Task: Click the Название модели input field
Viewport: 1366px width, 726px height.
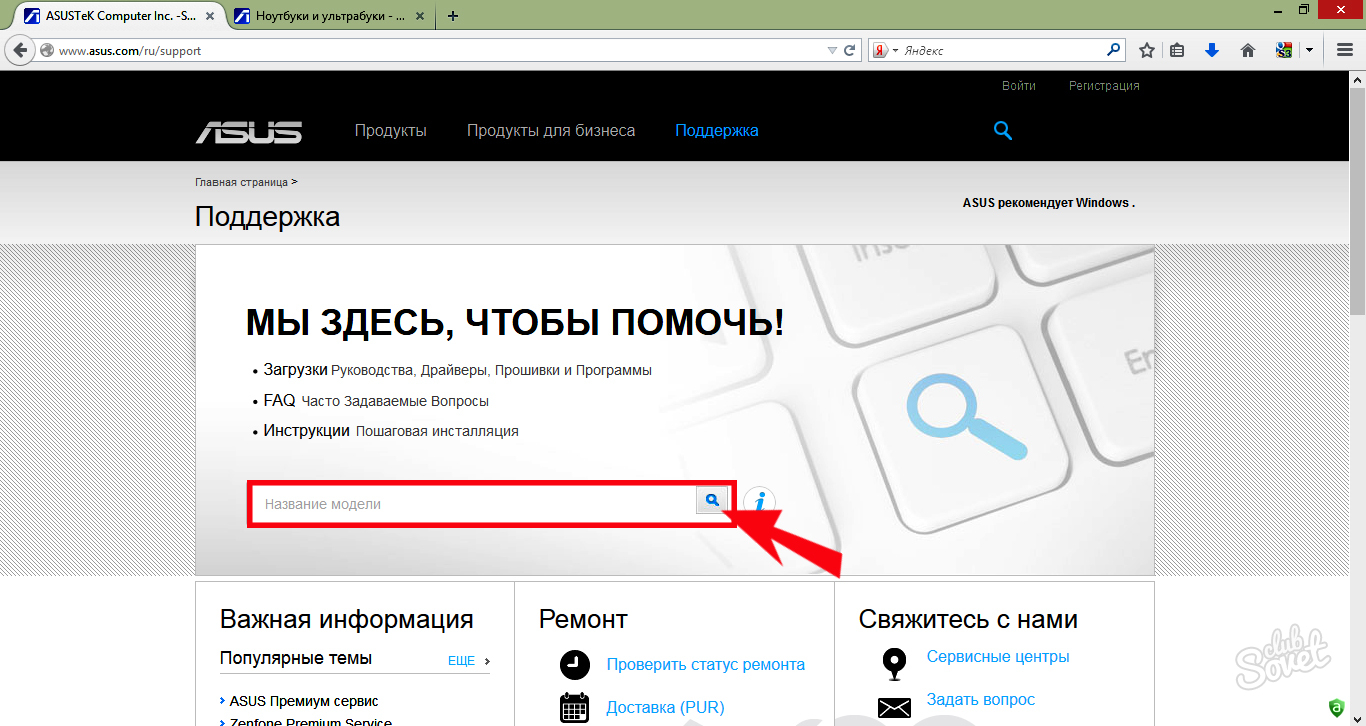Action: 473,503
